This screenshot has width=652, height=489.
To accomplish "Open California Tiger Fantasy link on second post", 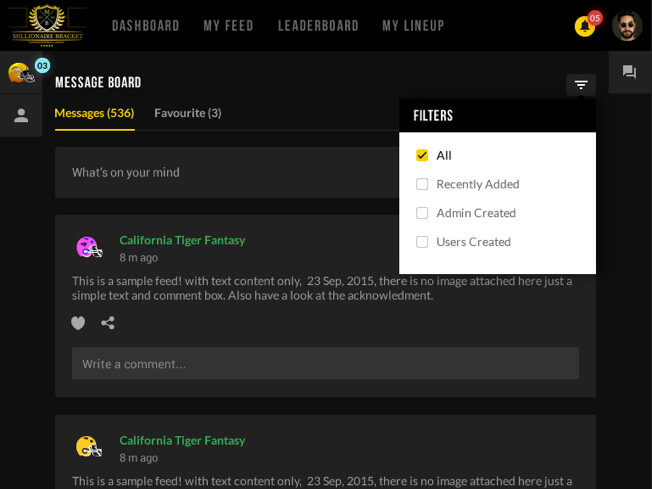I will tap(182, 440).
